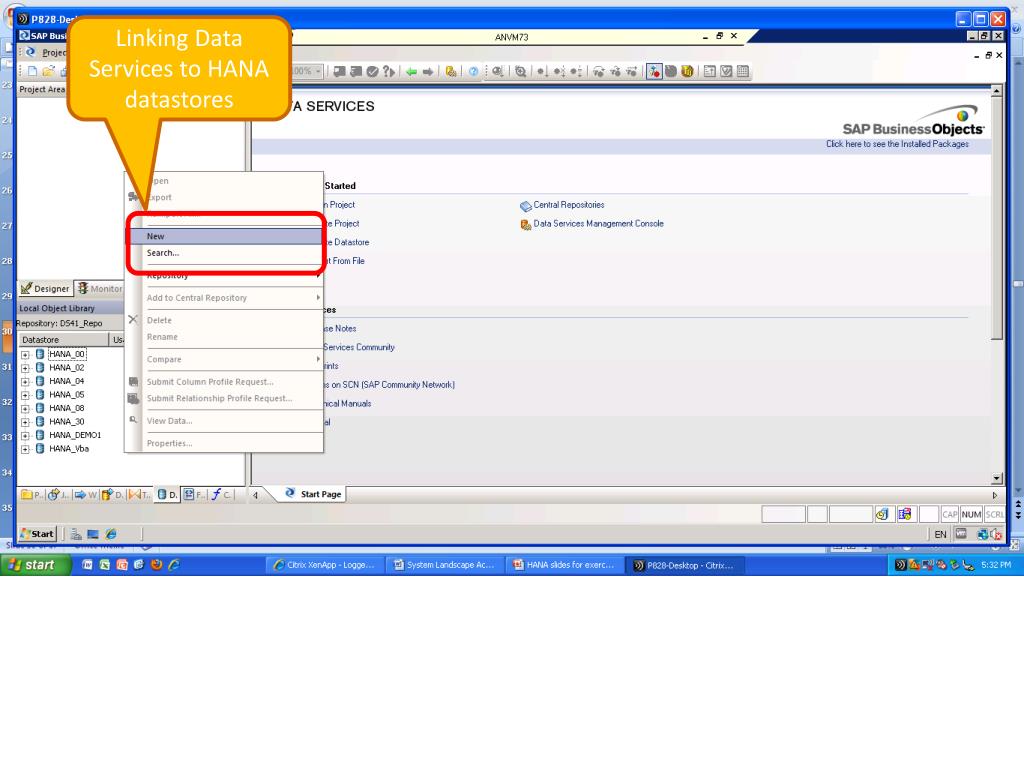Switch to the Data Flows library tab
The image size is (1024, 768).
pyautogui.click(x=112, y=494)
